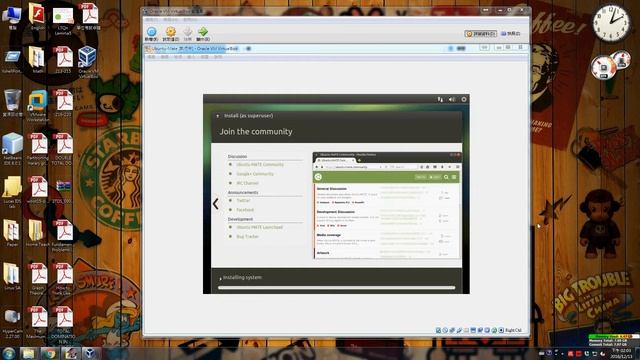Select the Oracle VM VirtualBox desktop shortcut
The width and height of the screenshot is (640, 360).
click(87, 62)
